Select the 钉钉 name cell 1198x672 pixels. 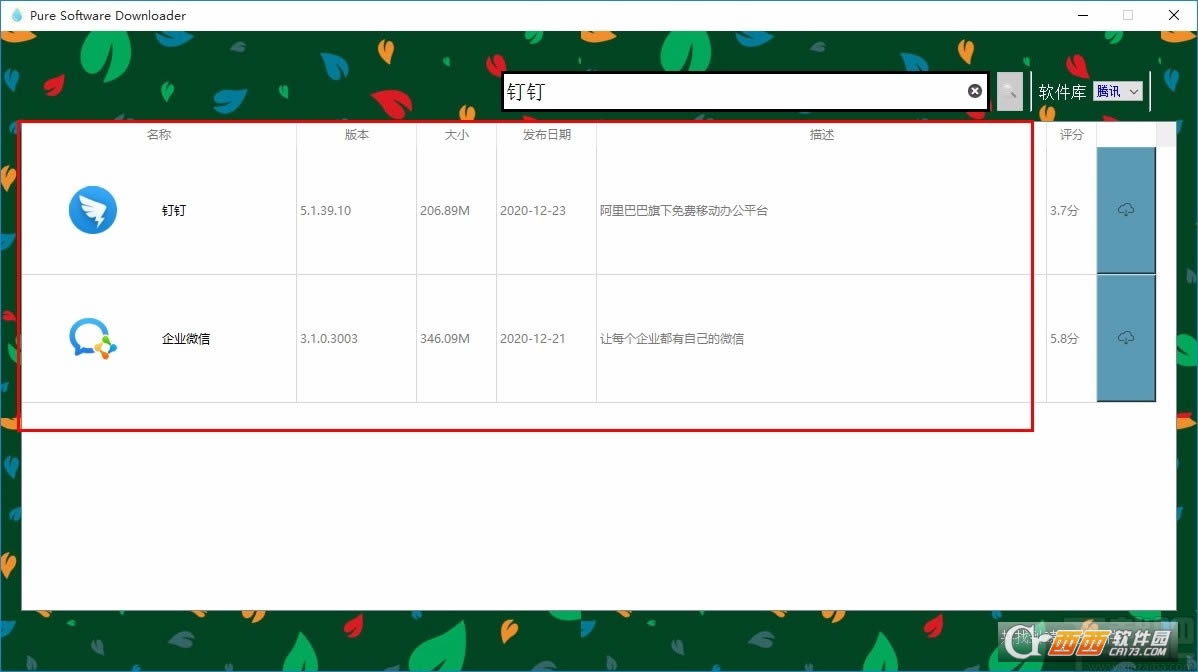coord(174,210)
